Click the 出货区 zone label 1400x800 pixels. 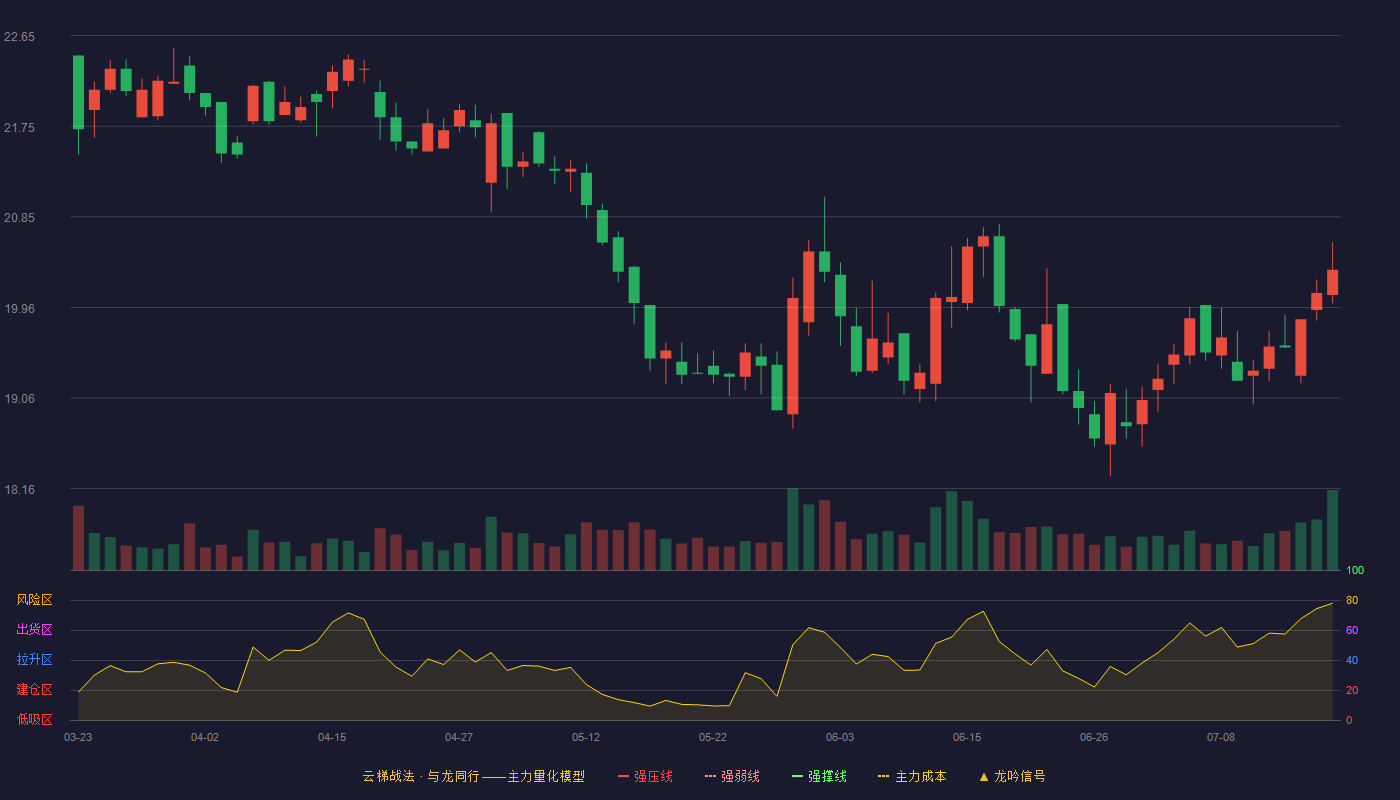point(34,630)
